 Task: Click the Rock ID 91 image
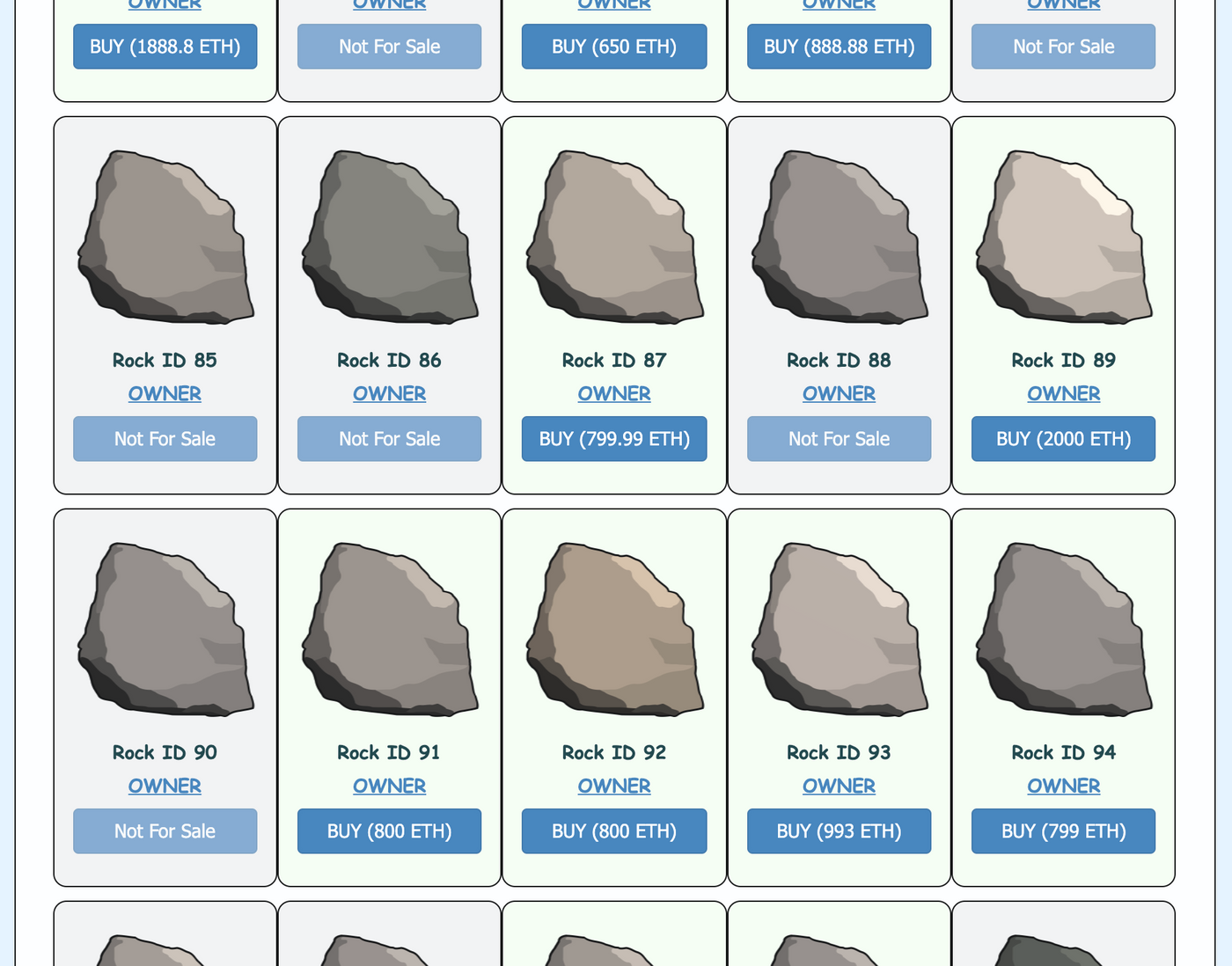point(390,629)
